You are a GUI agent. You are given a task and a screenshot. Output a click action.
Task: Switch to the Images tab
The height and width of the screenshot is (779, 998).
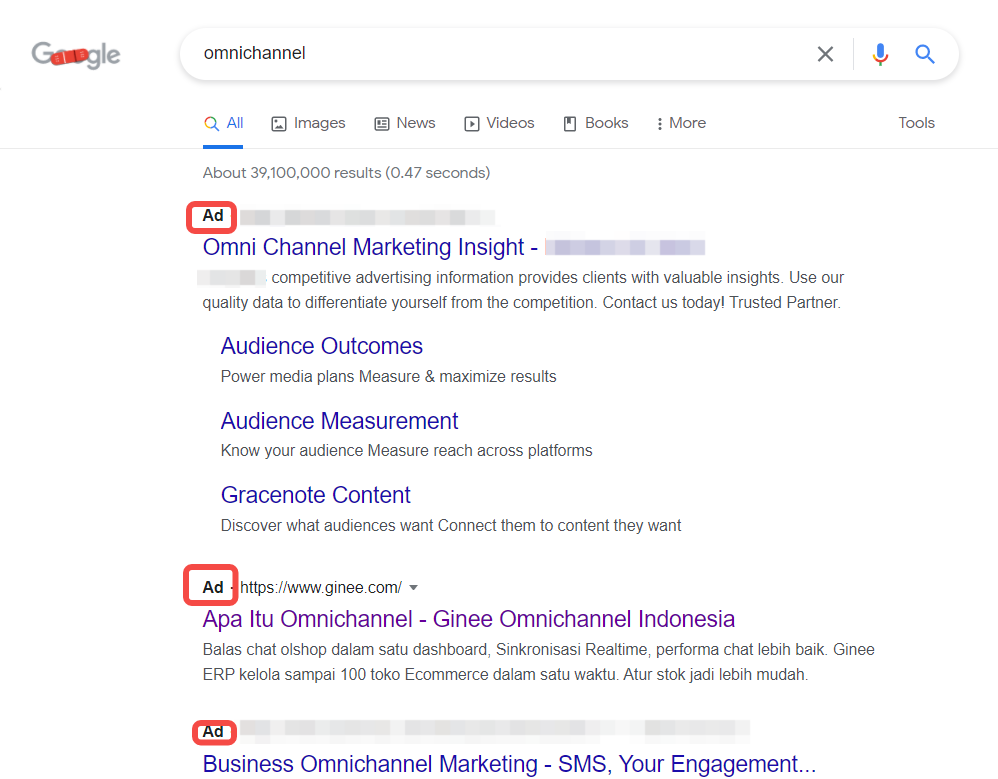[x=309, y=123]
